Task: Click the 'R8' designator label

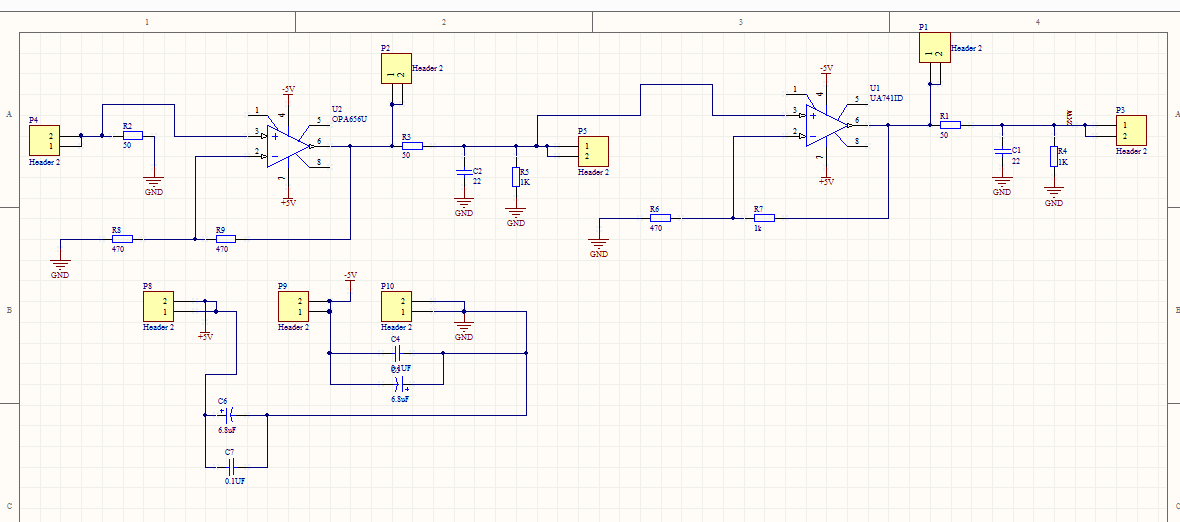Action: [116, 229]
